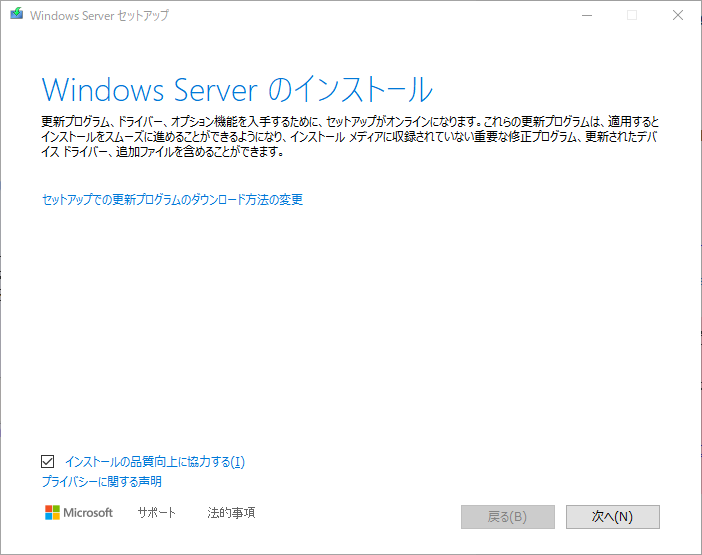Open the サポート link
This screenshot has width=702, height=555.
coord(157,512)
